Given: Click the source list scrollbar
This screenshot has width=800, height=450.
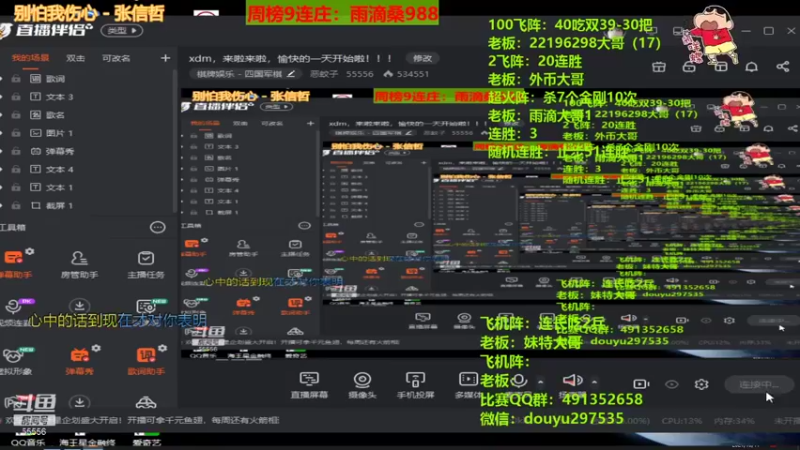Looking at the screenshot, I should [176, 140].
